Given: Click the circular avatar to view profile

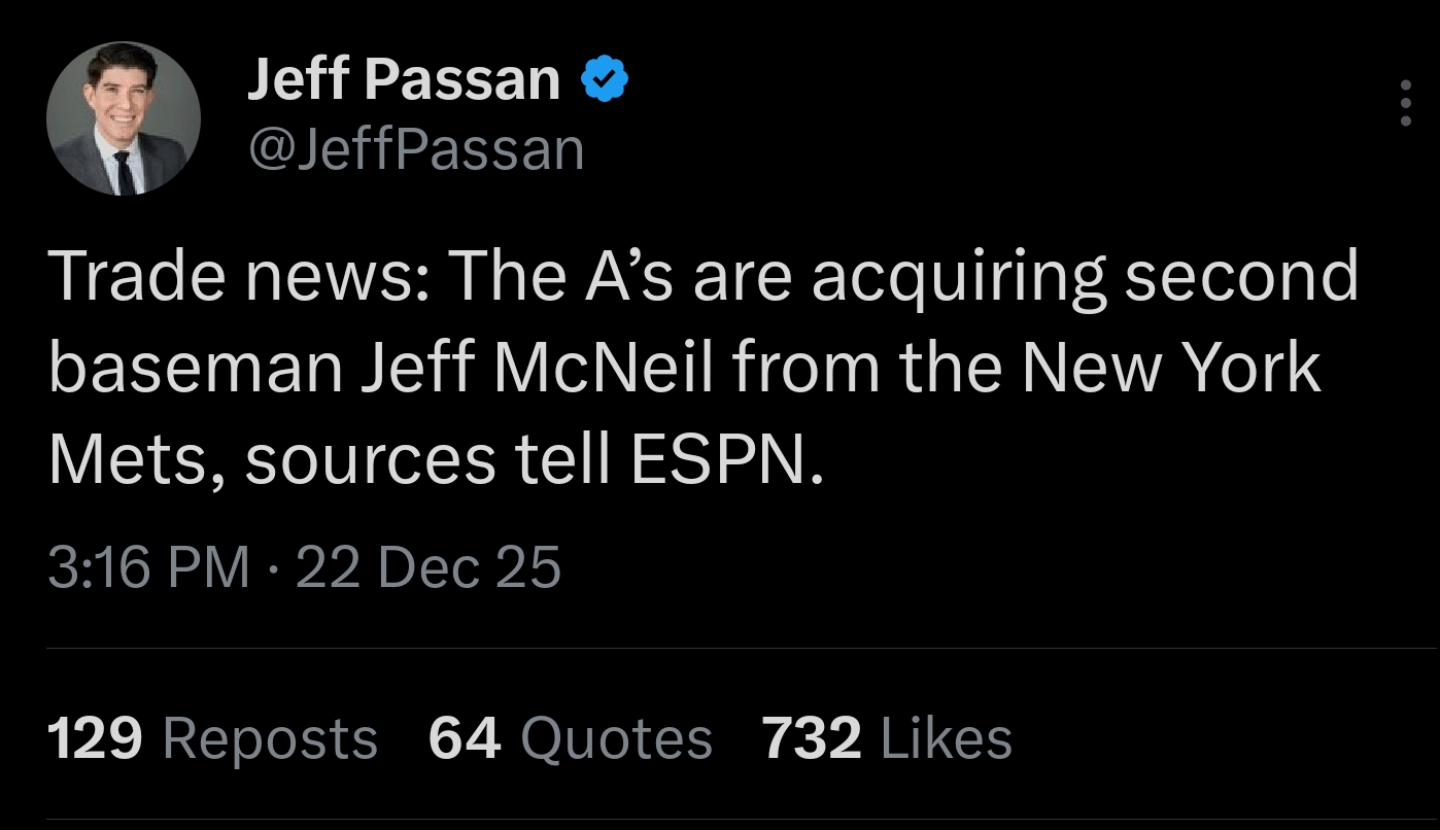Looking at the screenshot, I should (122, 116).
